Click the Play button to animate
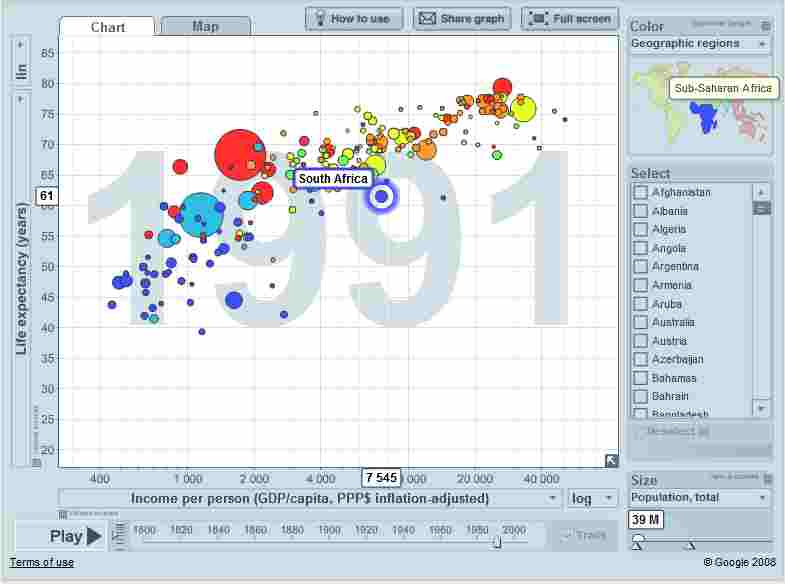 tap(76, 536)
